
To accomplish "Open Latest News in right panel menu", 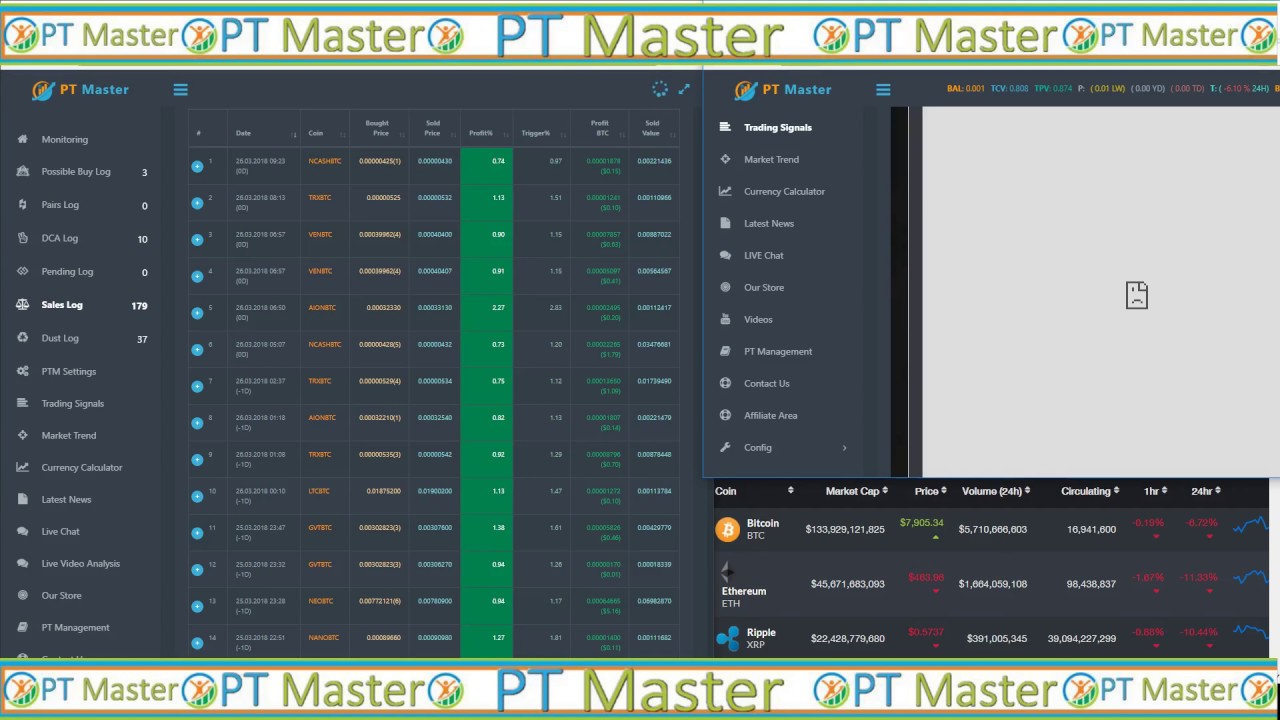I will point(769,223).
